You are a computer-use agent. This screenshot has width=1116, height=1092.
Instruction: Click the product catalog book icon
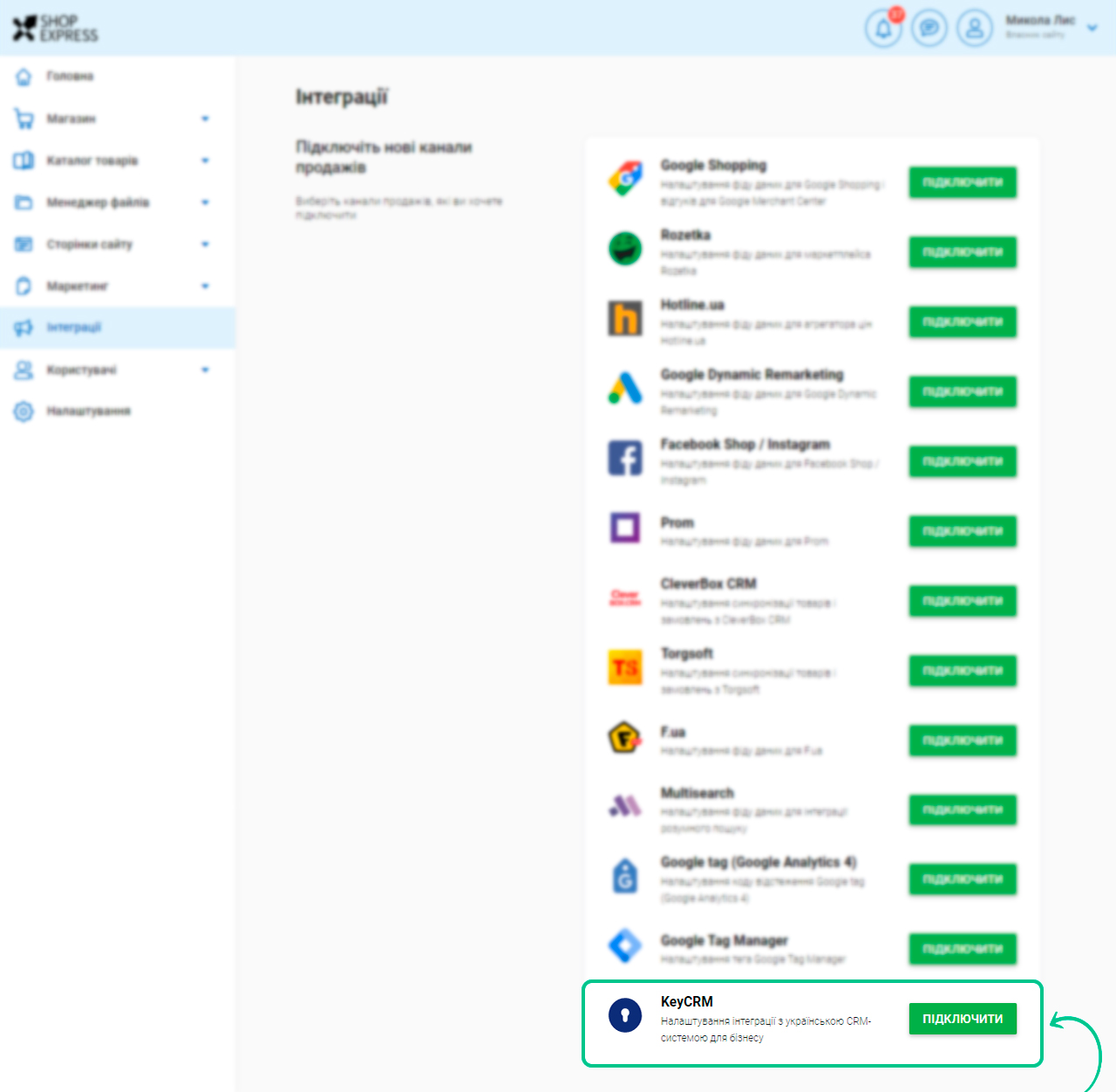tap(24, 160)
